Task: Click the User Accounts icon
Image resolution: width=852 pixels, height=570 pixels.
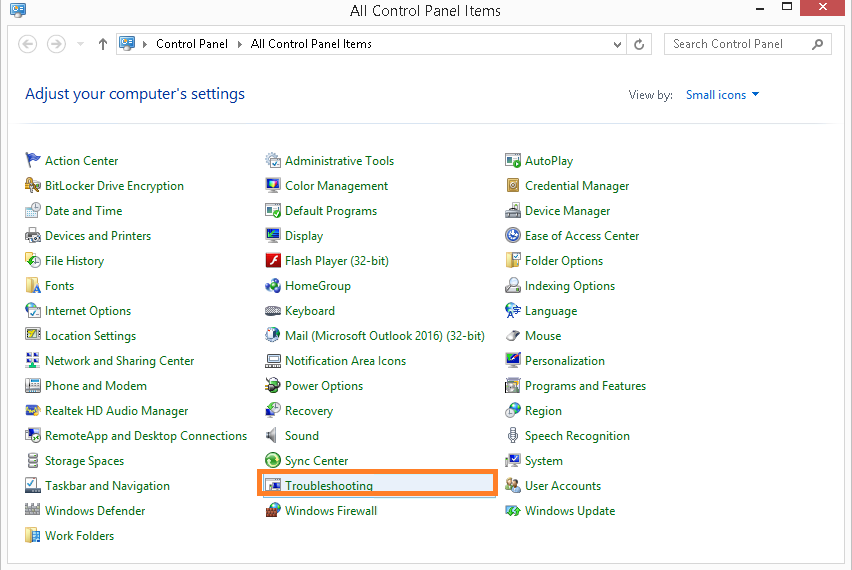Action: point(513,485)
